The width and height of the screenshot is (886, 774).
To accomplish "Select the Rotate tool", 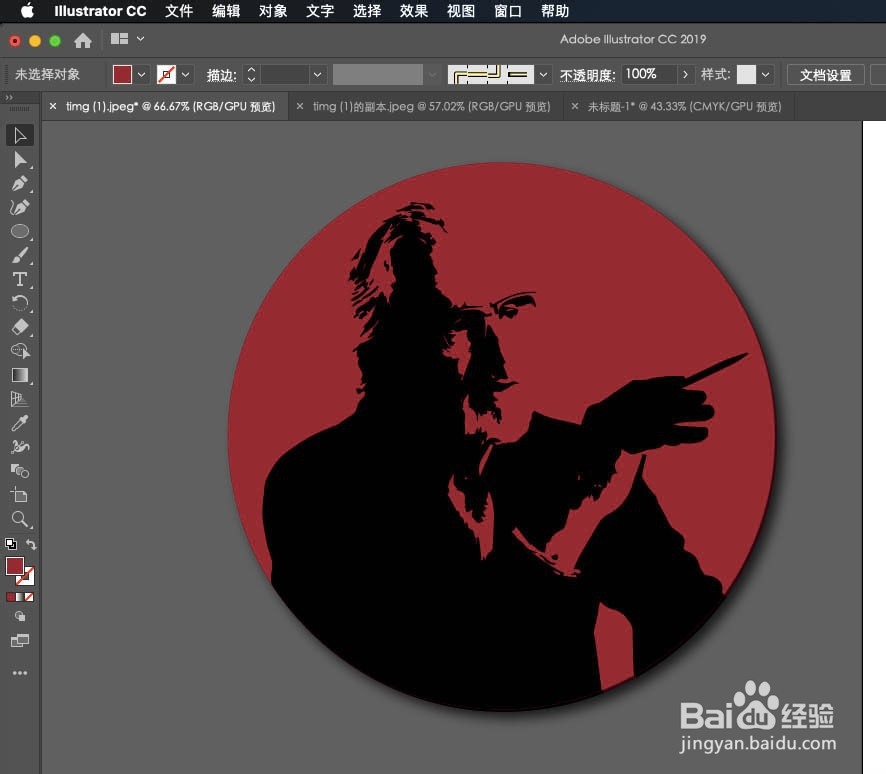I will click(x=20, y=304).
